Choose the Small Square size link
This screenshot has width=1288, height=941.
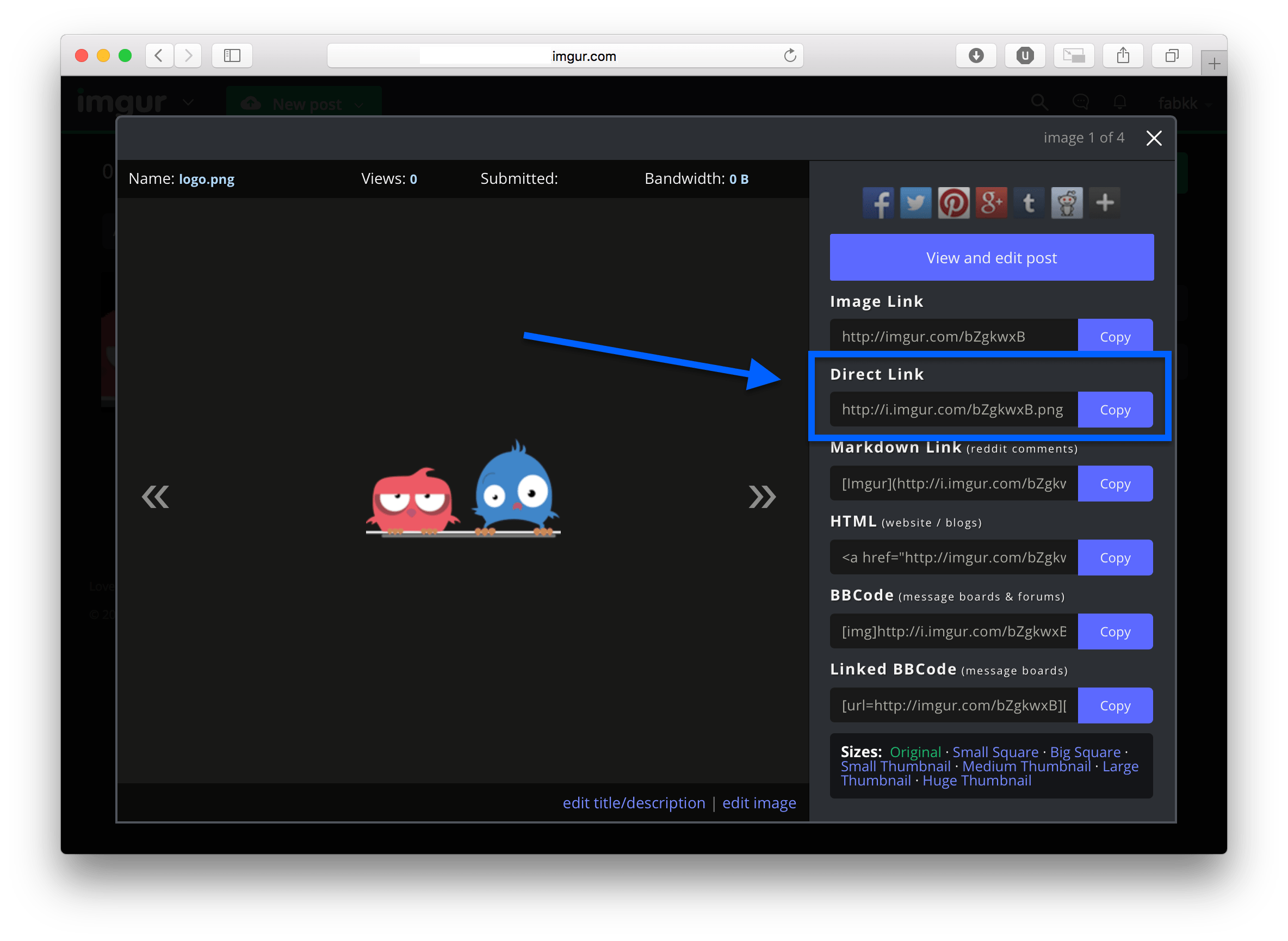[995, 752]
